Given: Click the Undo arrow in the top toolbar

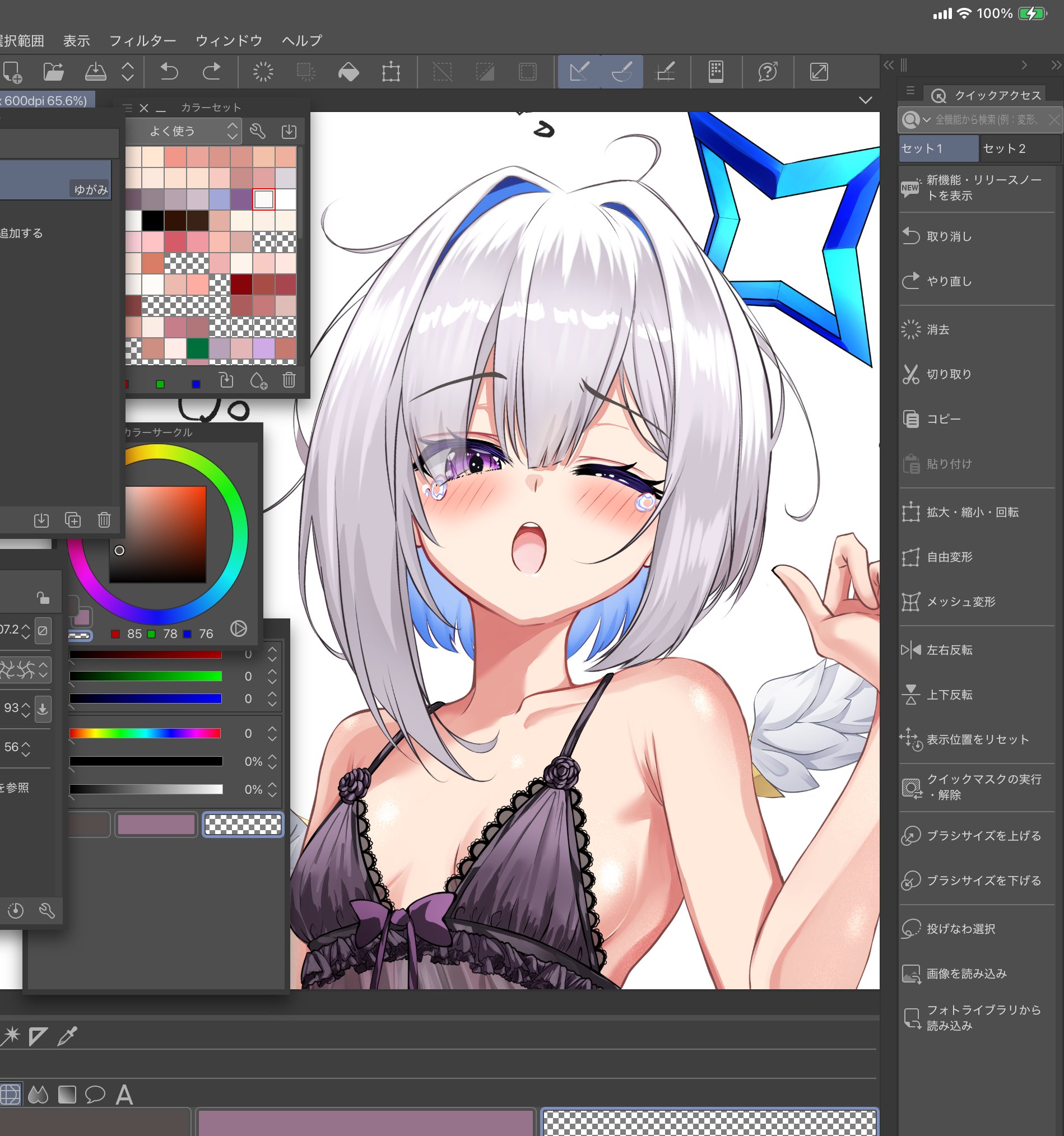Looking at the screenshot, I should pyautogui.click(x=169, y=72).
